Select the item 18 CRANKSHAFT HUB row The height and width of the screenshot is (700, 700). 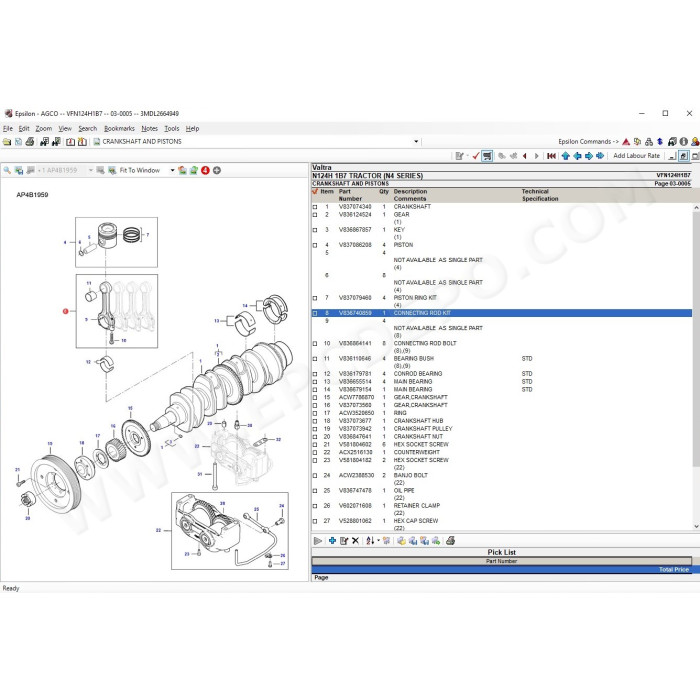click(x=502, y=421)
